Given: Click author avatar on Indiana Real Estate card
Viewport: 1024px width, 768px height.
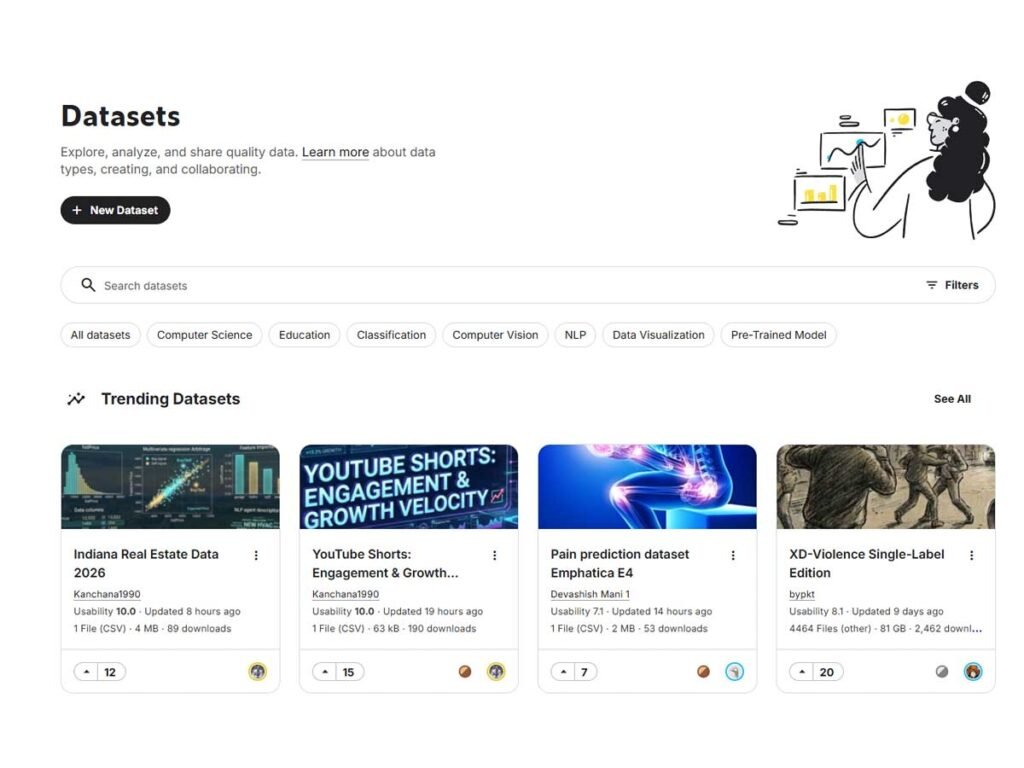Looking at the screenshot, I should point(257,672).
